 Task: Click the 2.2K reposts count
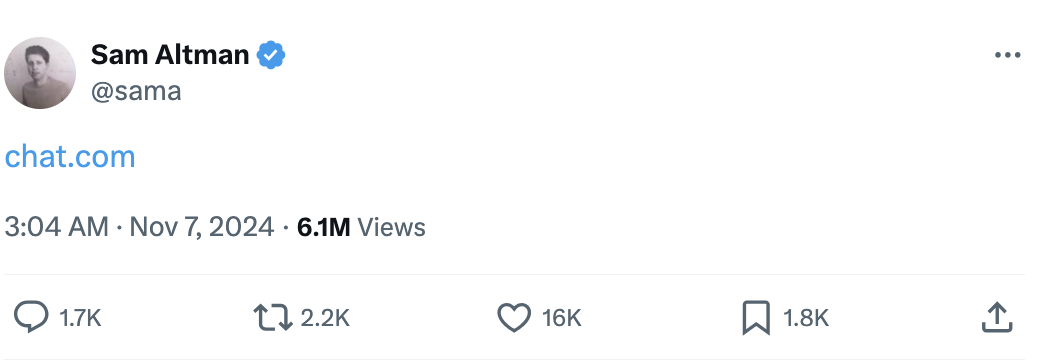pos(325,318)
